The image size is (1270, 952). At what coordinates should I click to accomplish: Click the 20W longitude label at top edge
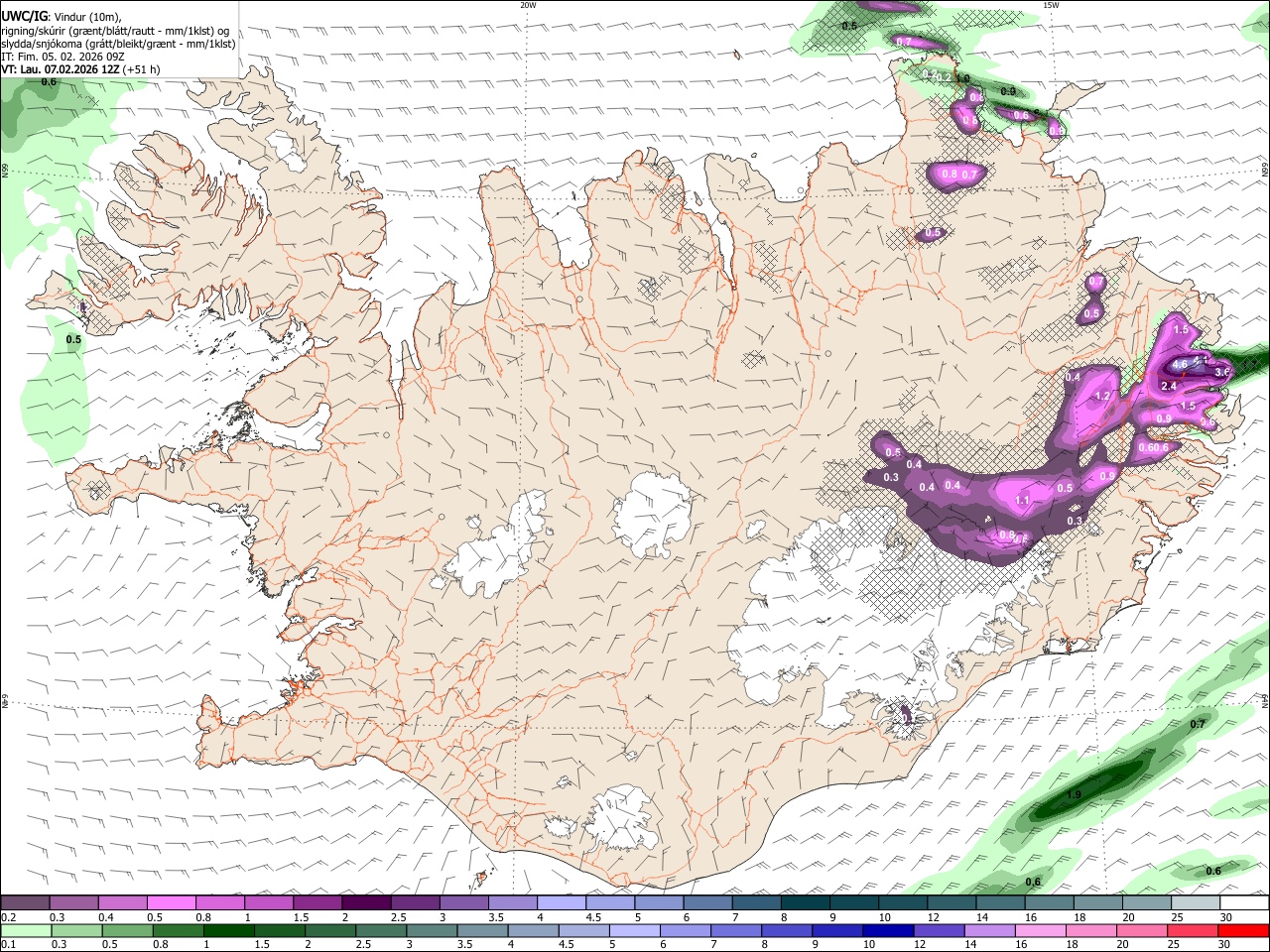[528, 5]
